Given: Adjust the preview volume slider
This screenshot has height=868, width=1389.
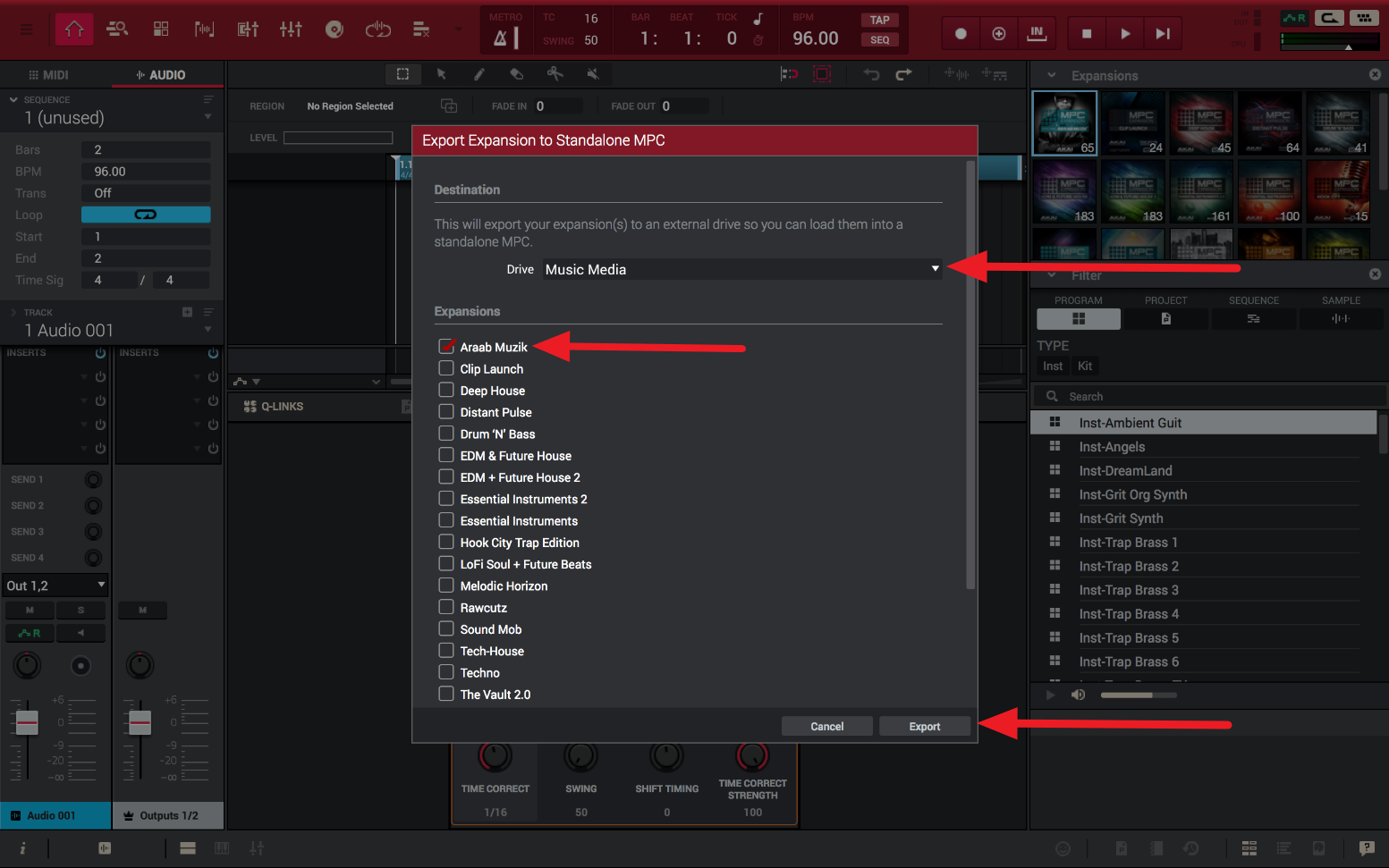Looking at the screenshot, I should [x=1138, y=695].
